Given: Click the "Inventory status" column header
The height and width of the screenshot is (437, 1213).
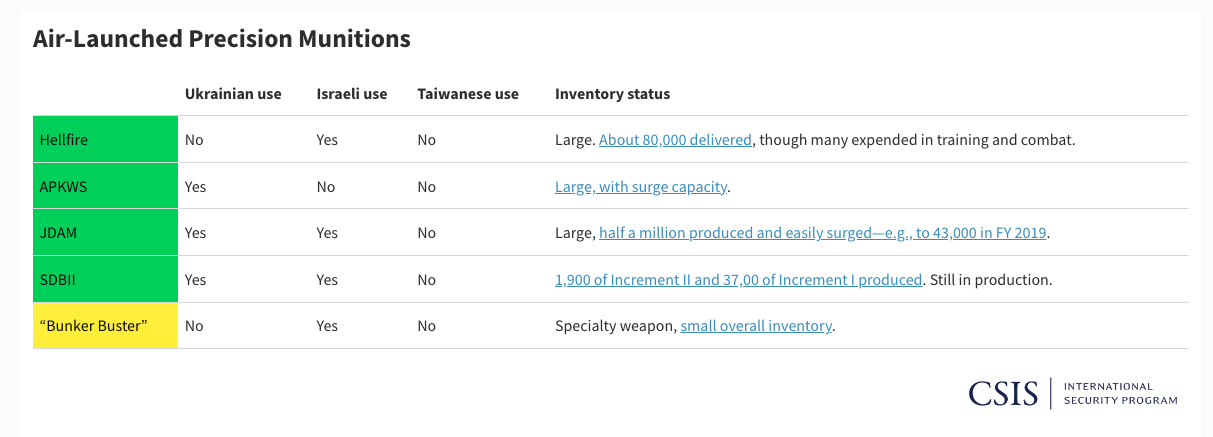Looking at the screenshot, I should click(x=612, y=94).
